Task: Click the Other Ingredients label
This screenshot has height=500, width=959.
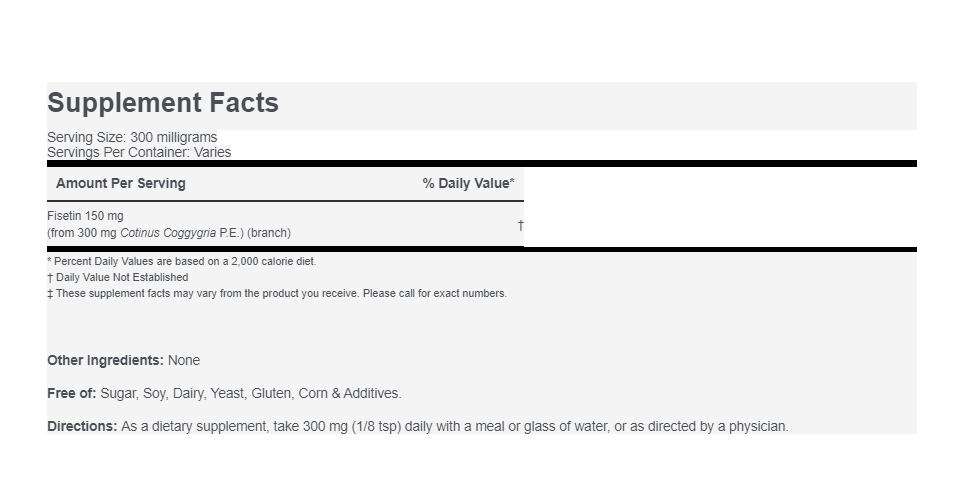Action: coord(105,360)
